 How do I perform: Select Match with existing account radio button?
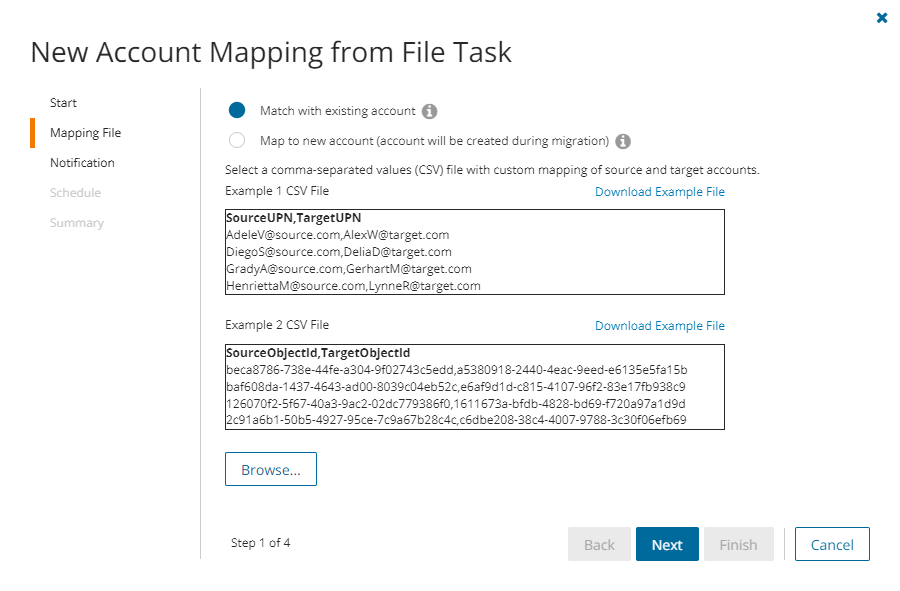(x=237, y=110)
